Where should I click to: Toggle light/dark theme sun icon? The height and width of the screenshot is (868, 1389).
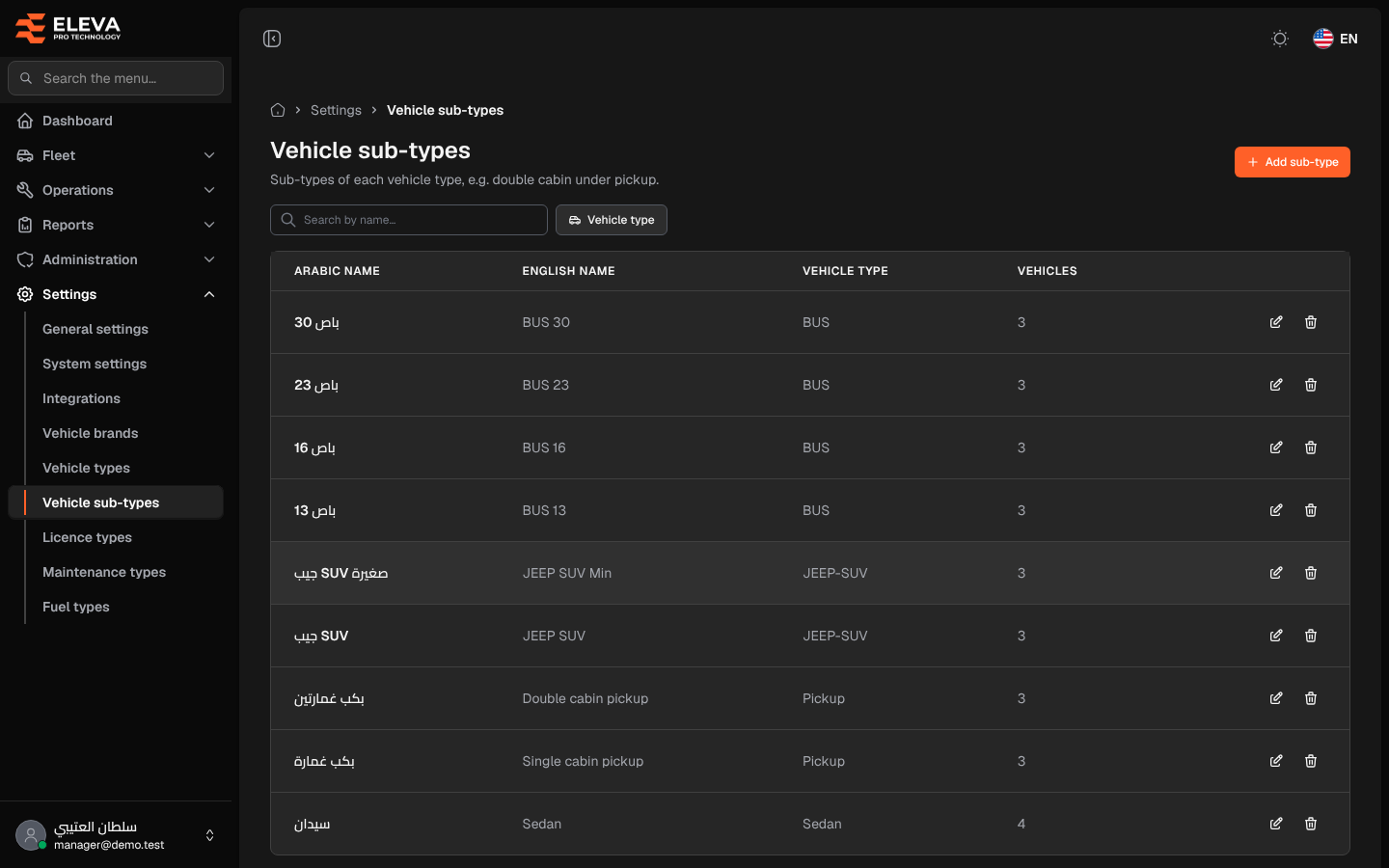[x=1280, y=39]
